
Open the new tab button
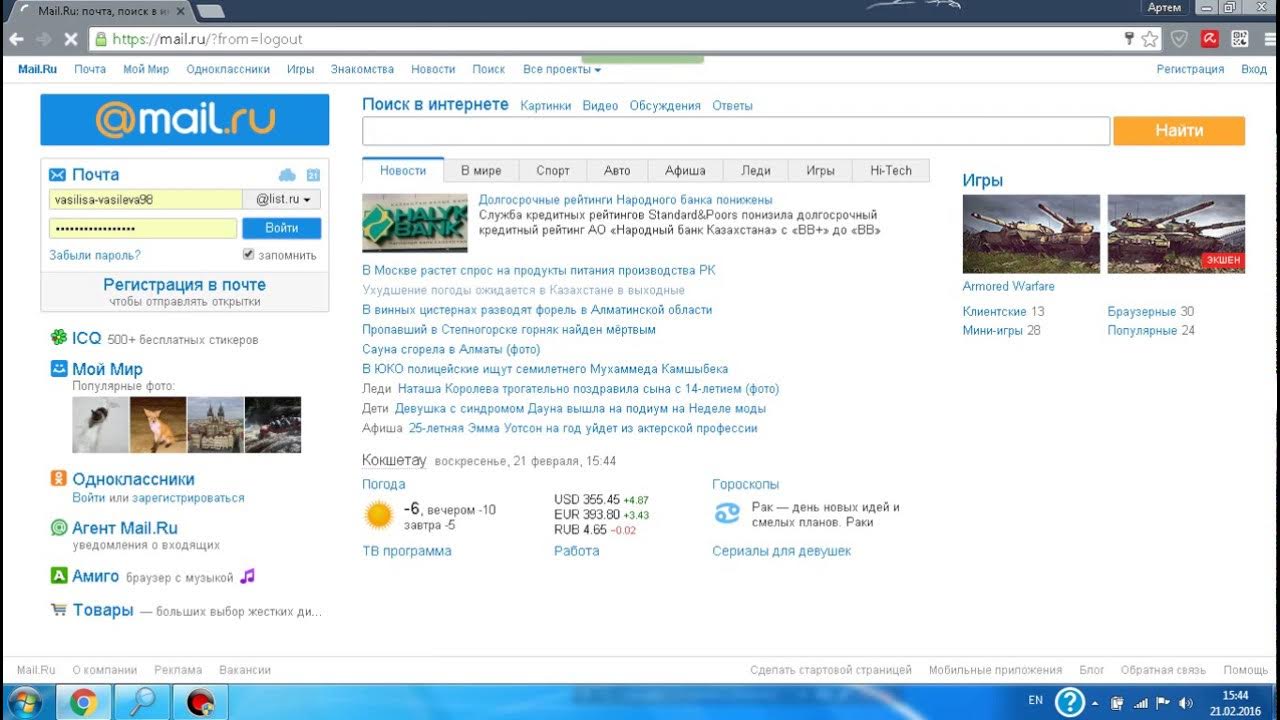(x=210, y=11)
